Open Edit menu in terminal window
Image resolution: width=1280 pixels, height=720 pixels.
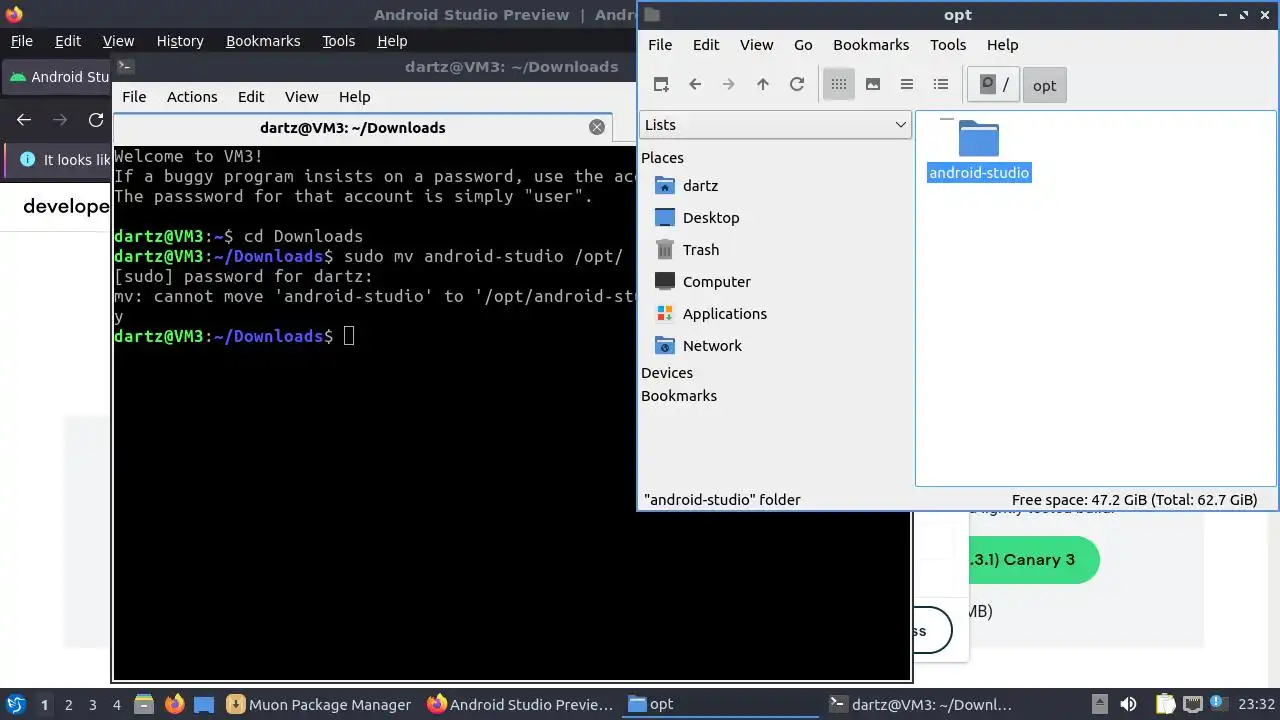[x=251, y=96]
